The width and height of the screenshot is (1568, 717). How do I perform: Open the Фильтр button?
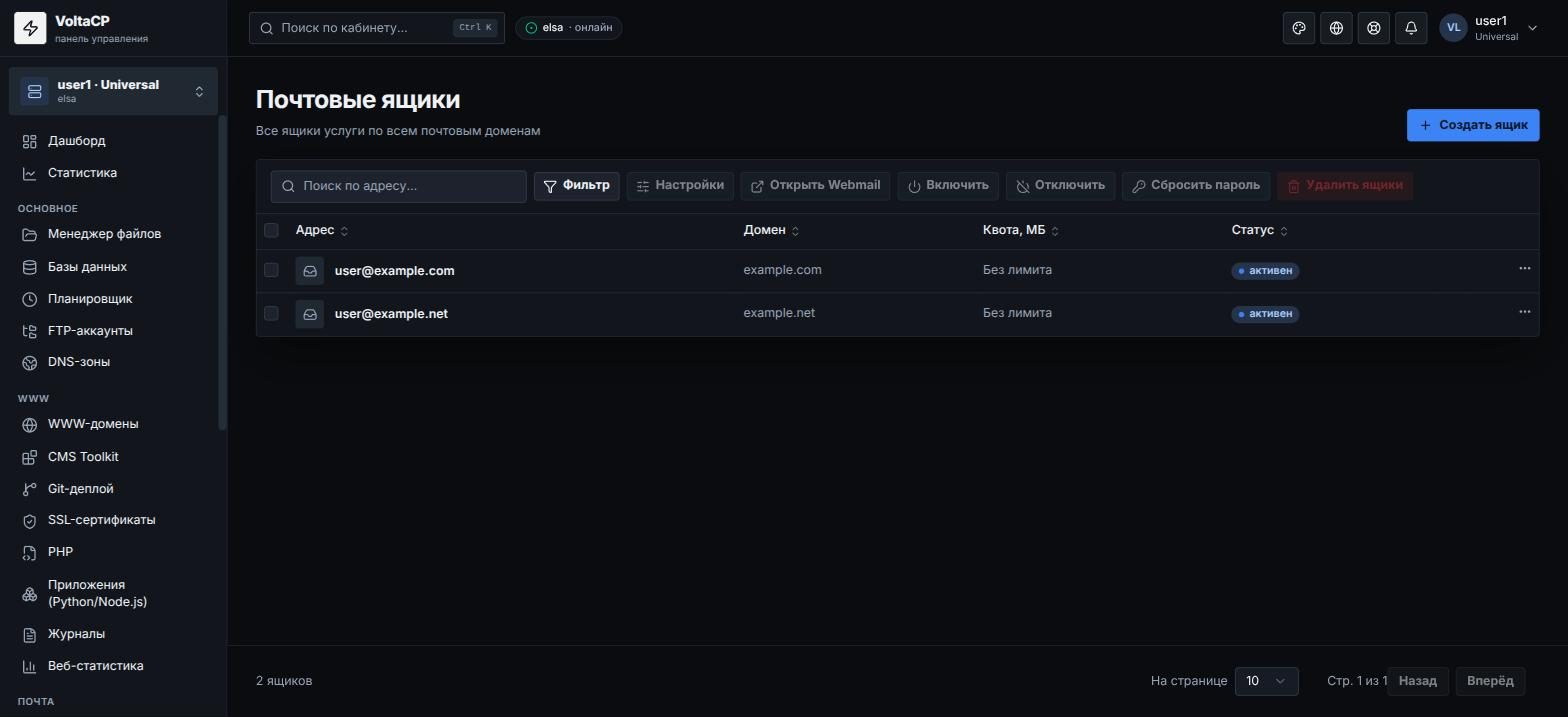[577, 186]
